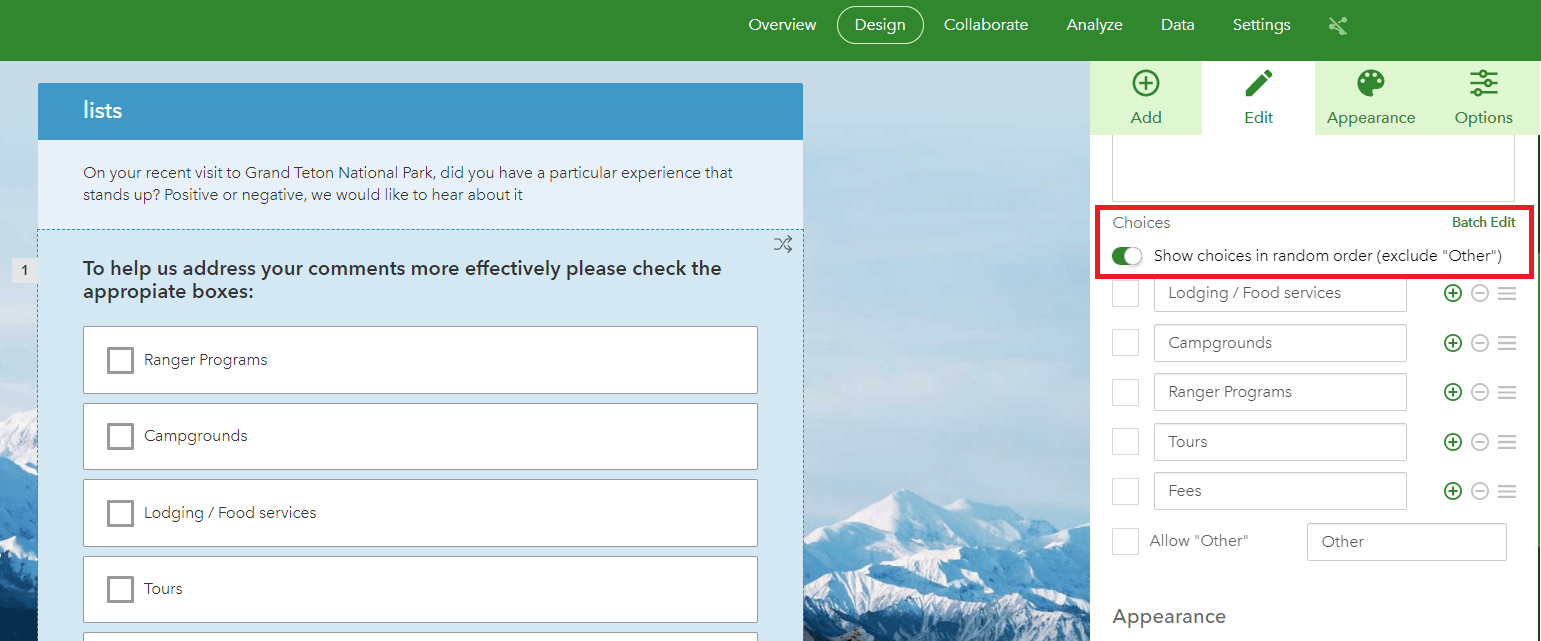Open the Appearance panel palette icon
The width and height of the screenshot is (1541, 641).
(x=1370, y=97)
